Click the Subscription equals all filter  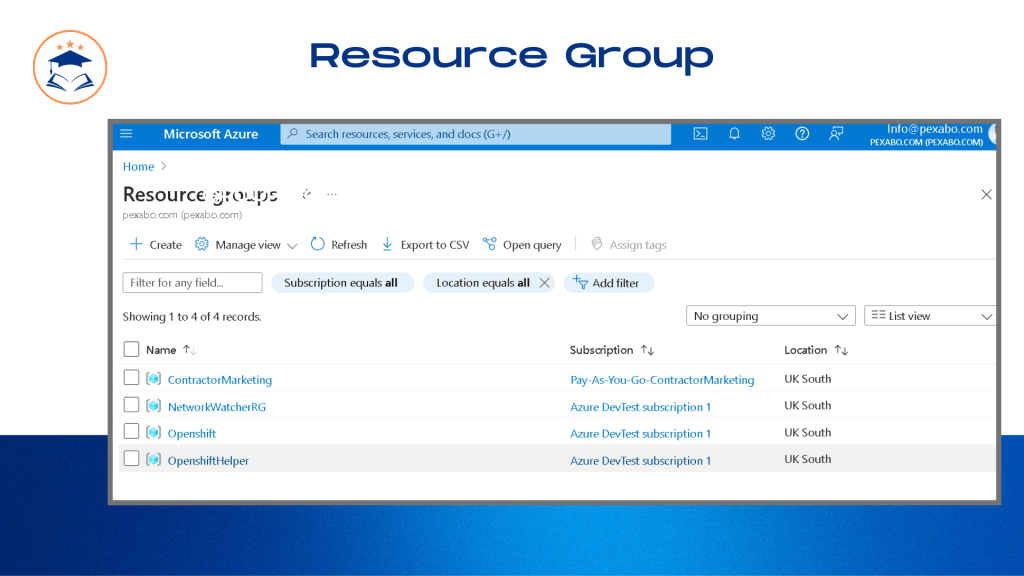[342, 283]
